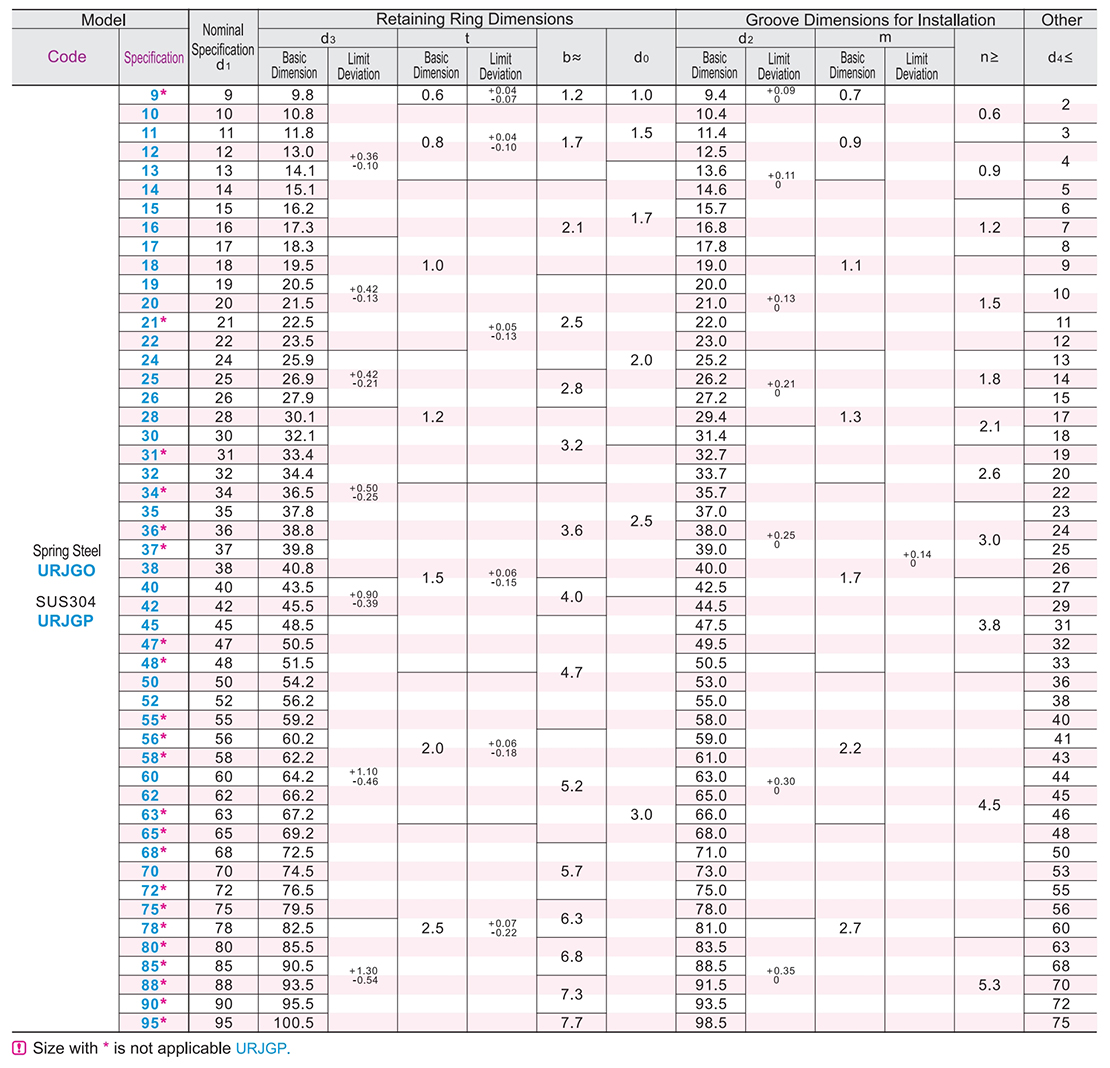Viewport: 1110px width, 1068px height.
Task: Click the Other column group header
Action: click(1061, 20)
